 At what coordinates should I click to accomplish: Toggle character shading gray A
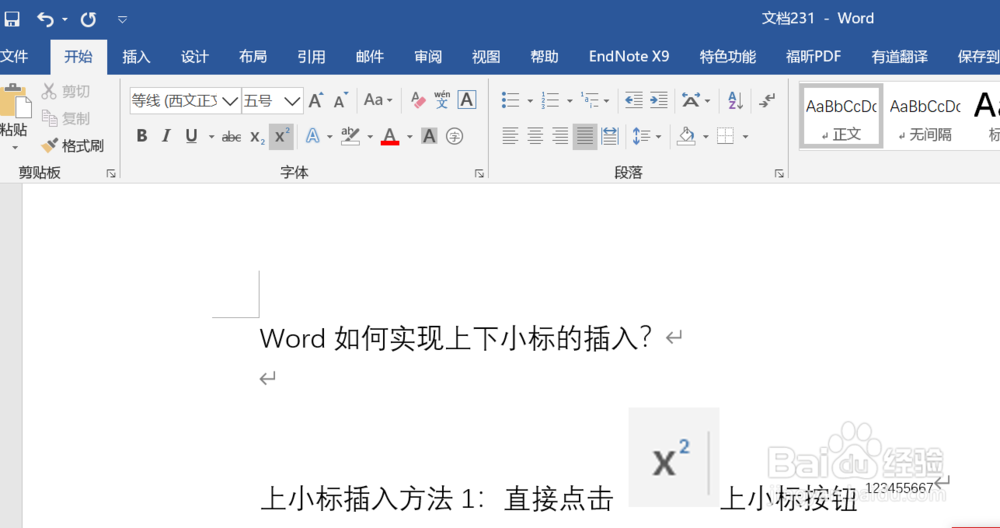(x=429, y=136)
